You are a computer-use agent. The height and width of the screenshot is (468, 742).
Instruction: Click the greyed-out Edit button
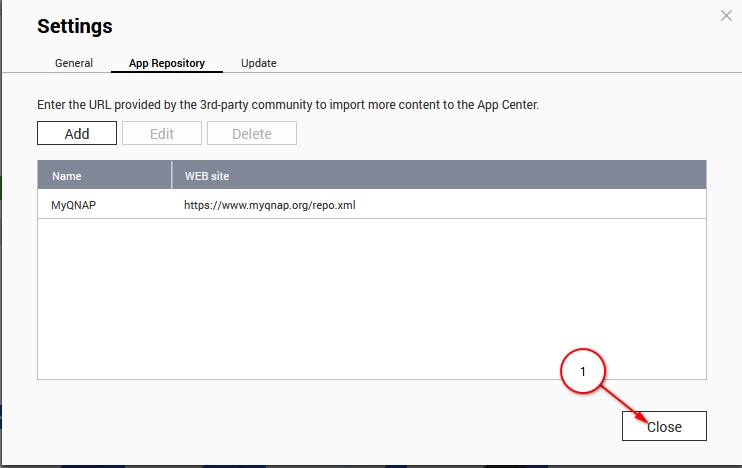tap(162, 133)
